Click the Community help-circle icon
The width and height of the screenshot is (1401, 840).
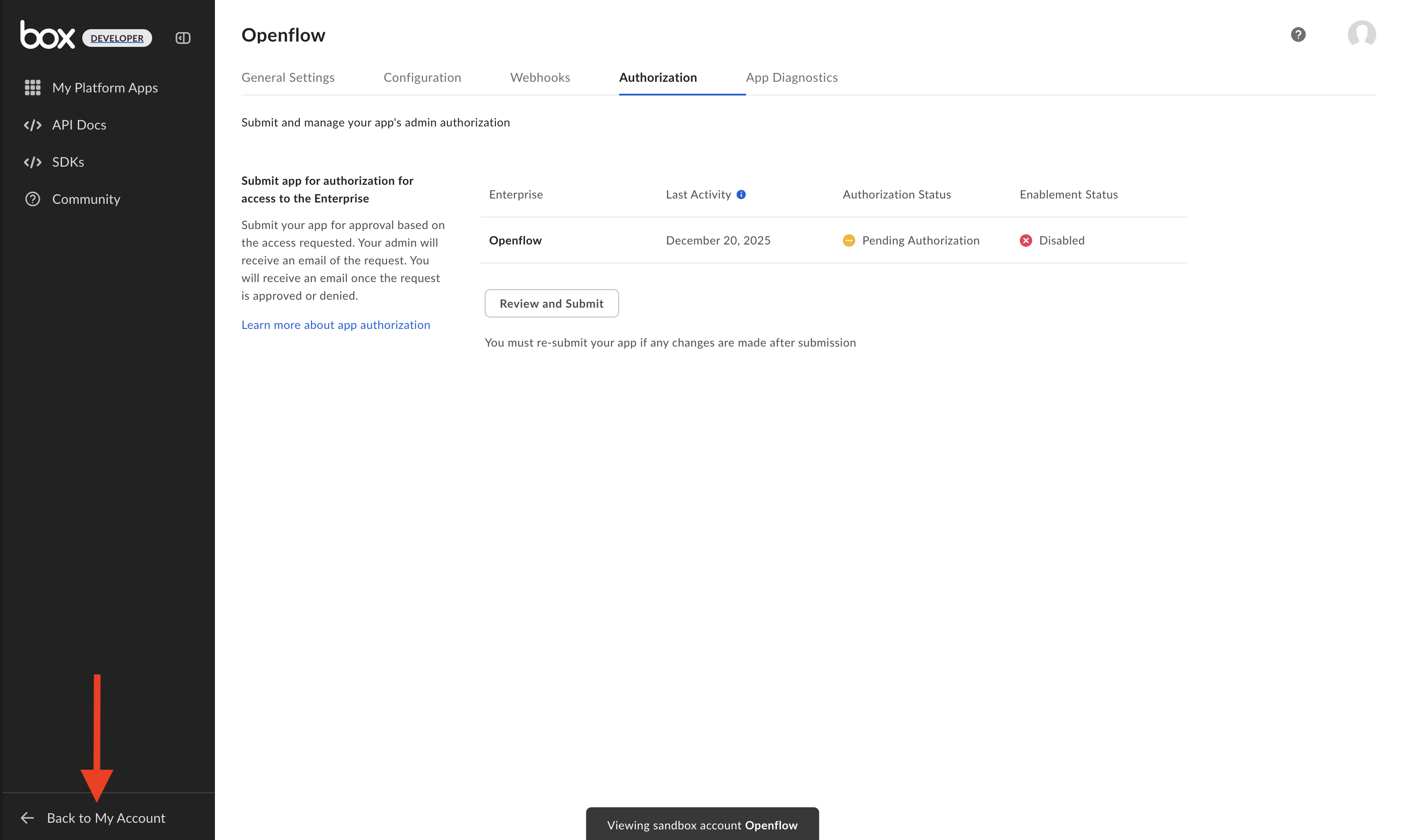(32, 199)
